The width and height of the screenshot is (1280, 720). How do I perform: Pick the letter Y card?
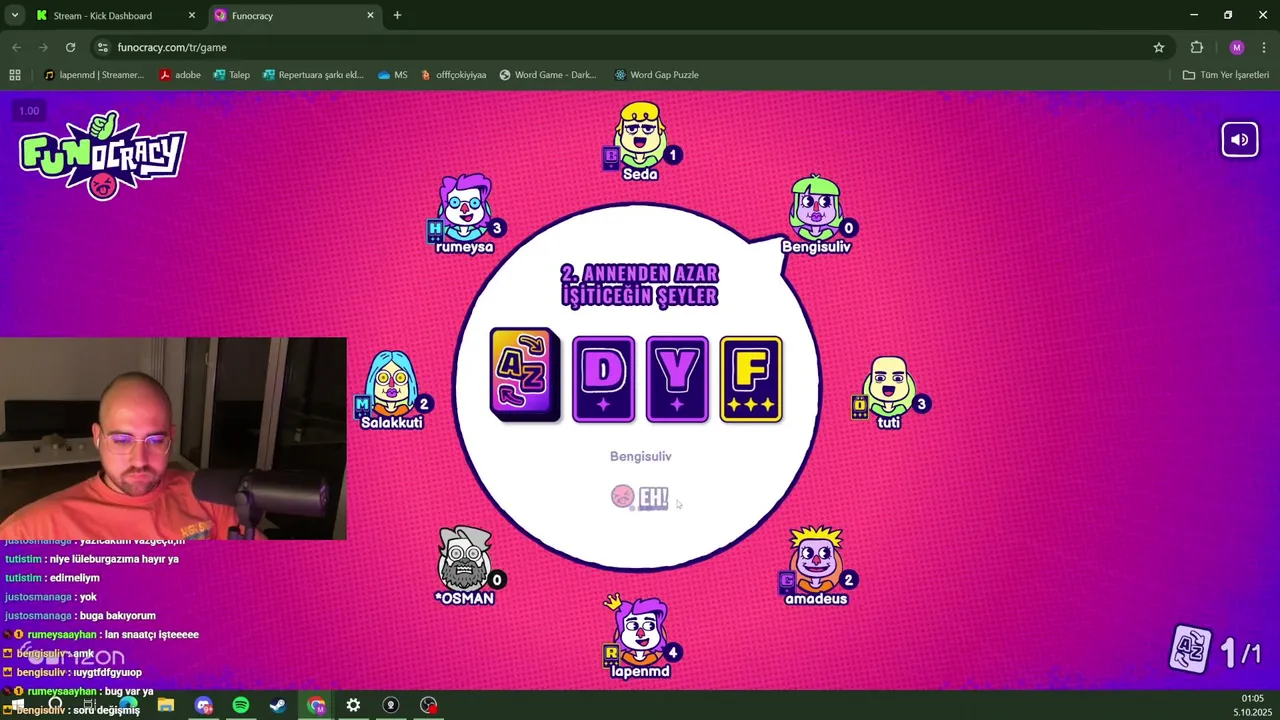677,379
